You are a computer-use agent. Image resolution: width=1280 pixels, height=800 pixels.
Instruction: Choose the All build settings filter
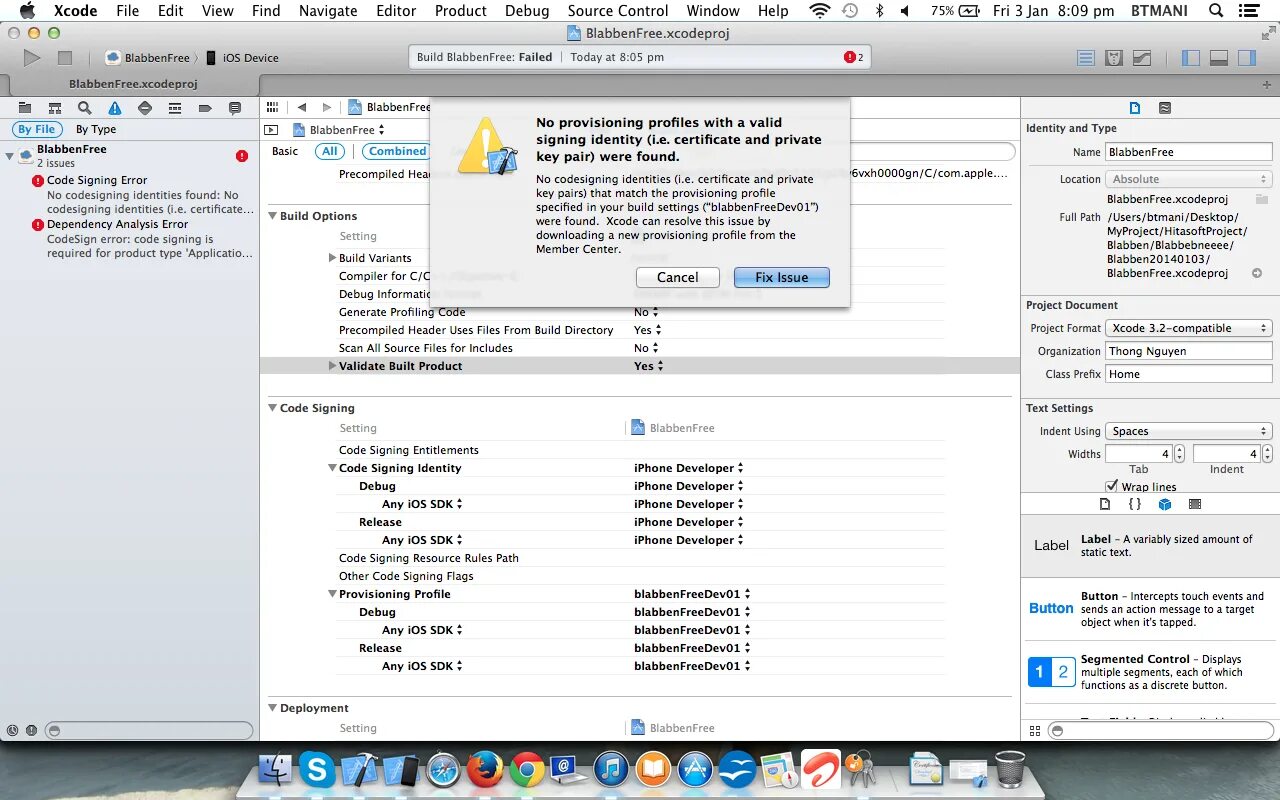(330, 151)
